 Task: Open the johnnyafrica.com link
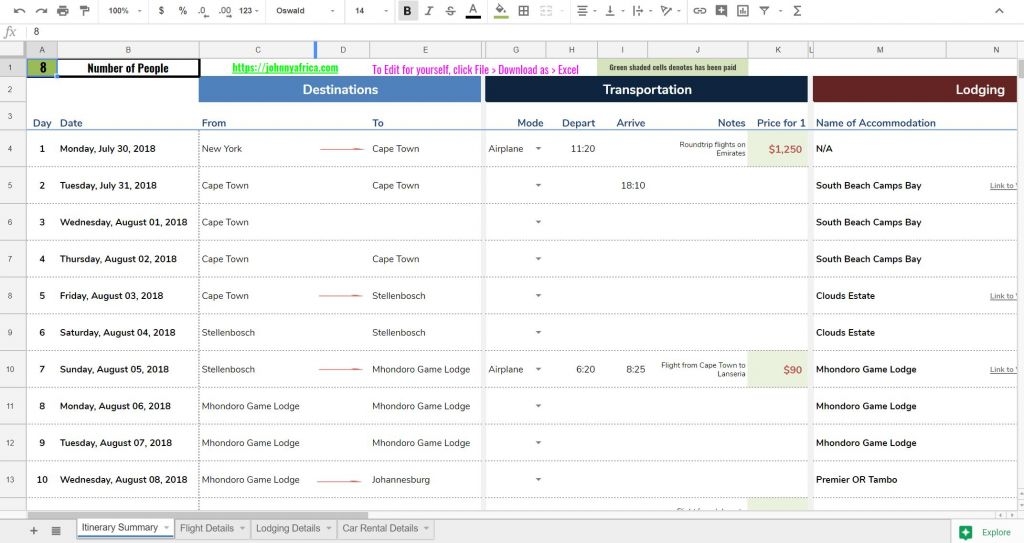(x=285, y=68)
